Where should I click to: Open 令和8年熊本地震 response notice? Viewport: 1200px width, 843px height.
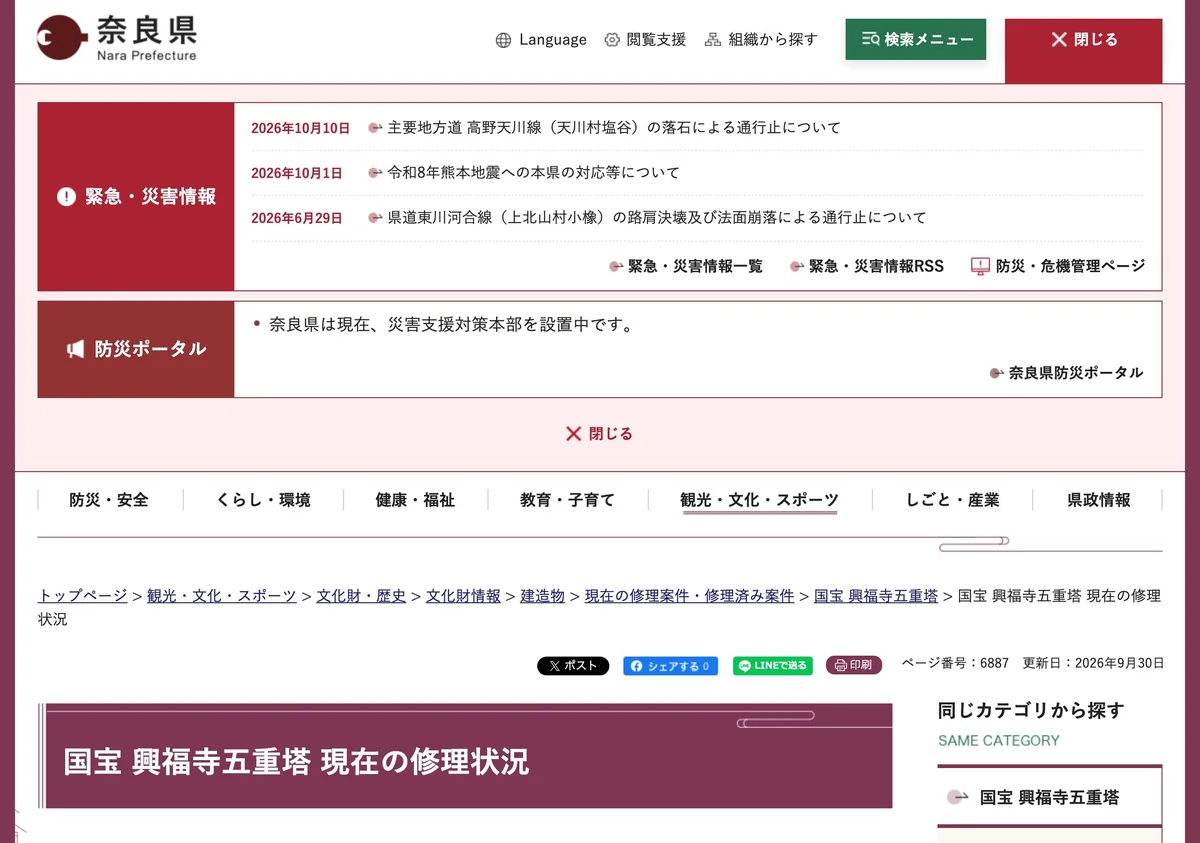[533, 172]
